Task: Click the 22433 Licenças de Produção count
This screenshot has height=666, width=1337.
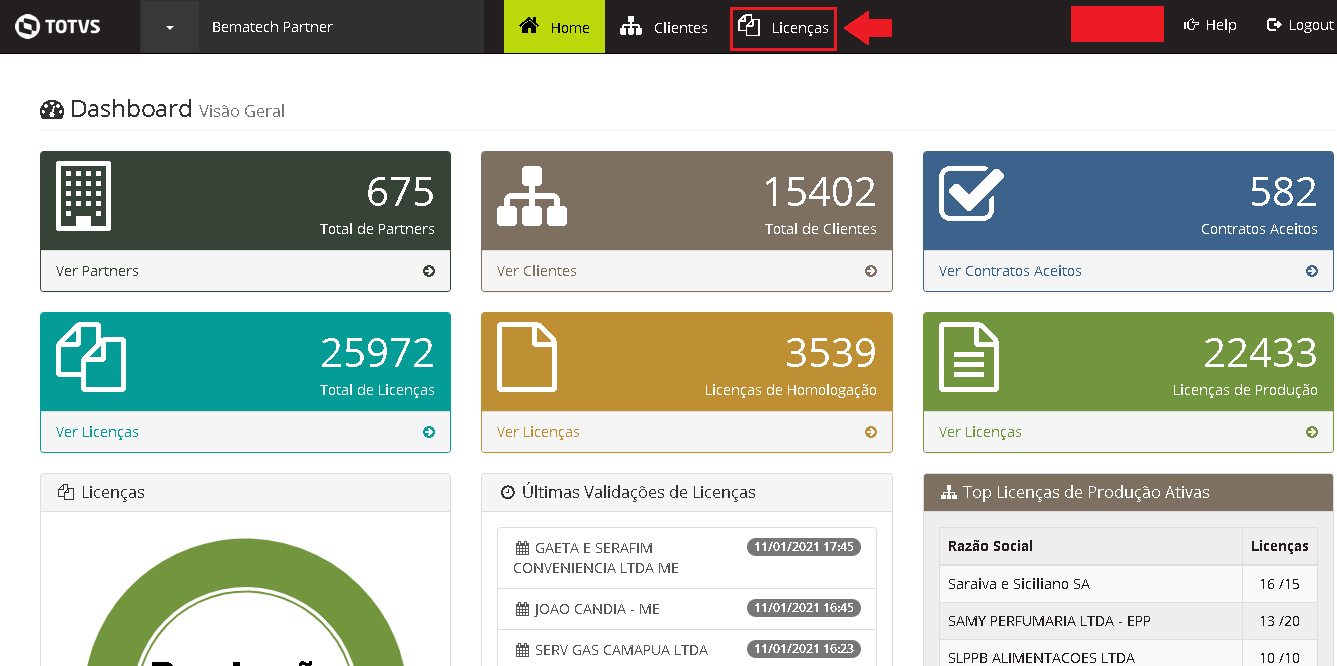Action: tap(1261, 353)
